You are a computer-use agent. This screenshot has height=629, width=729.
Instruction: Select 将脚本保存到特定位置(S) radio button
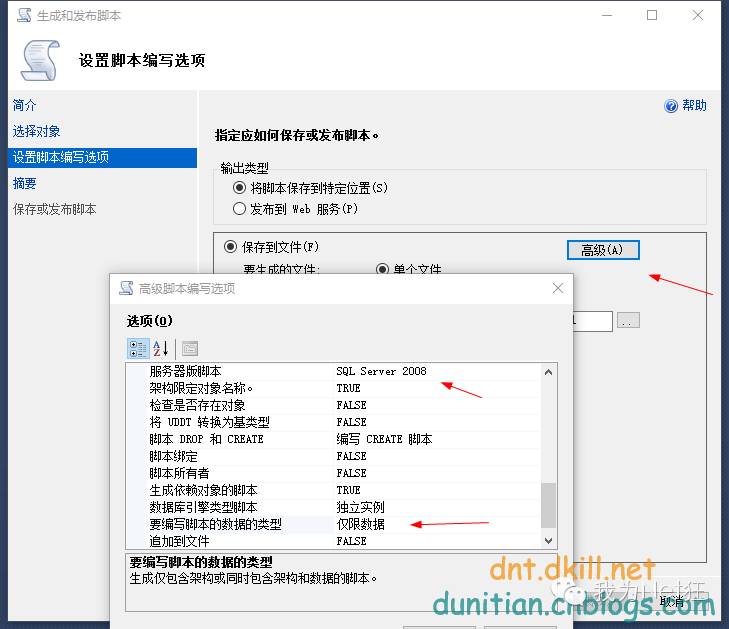239,188
